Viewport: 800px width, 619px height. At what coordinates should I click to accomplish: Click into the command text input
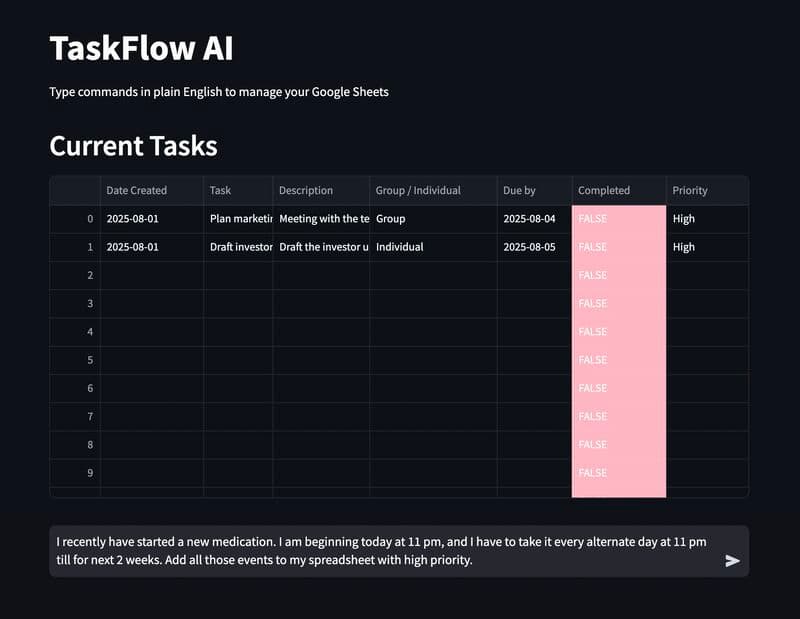380,551
